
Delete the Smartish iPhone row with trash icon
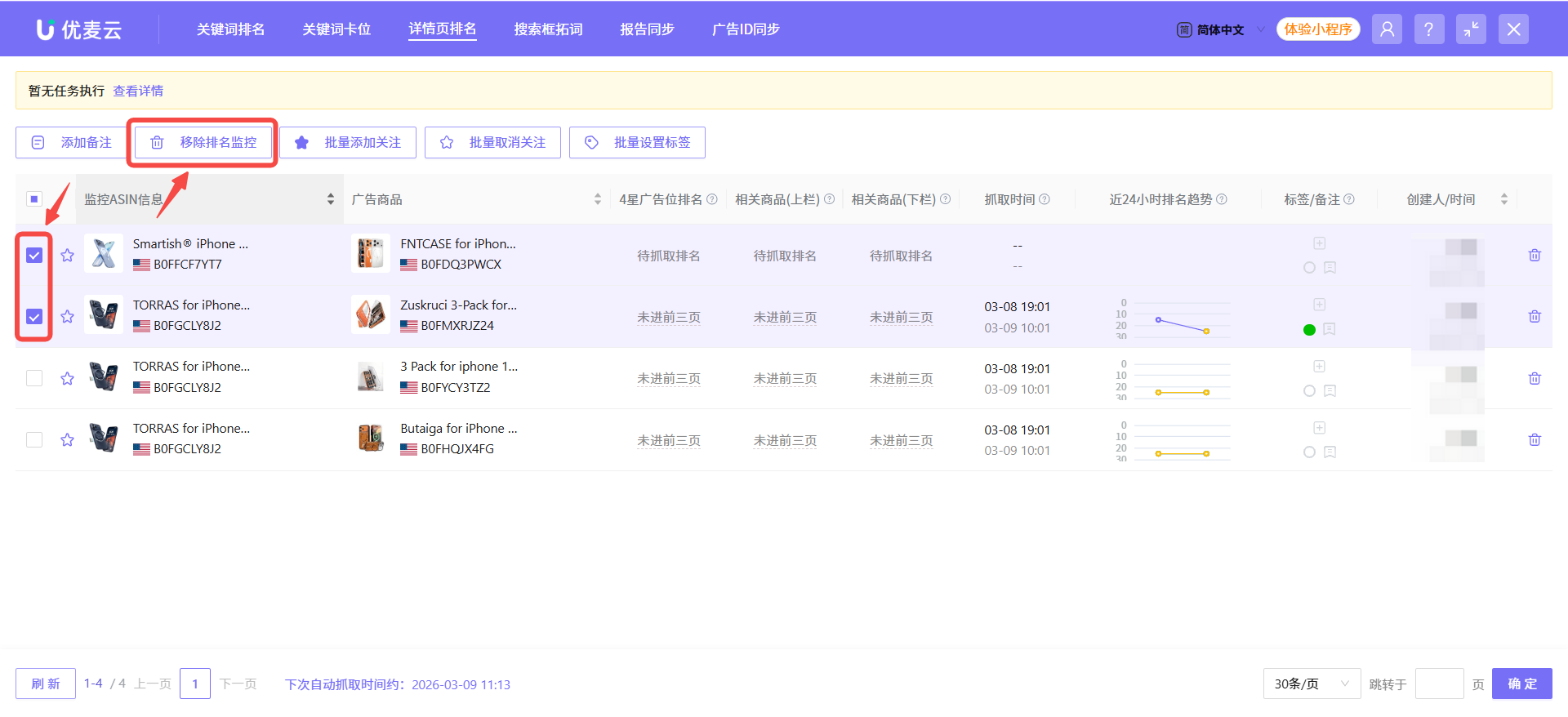coord(1535,256)
